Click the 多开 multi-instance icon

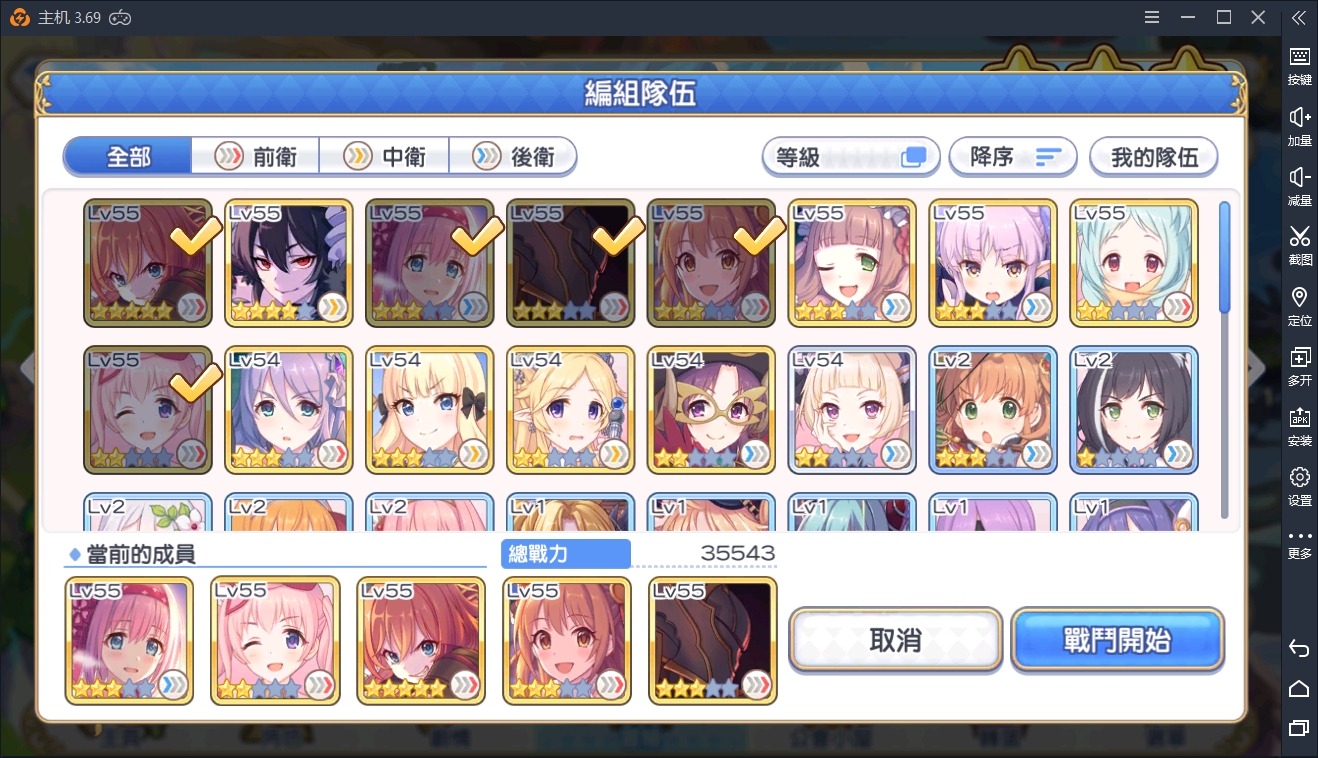click(1299, 357)
